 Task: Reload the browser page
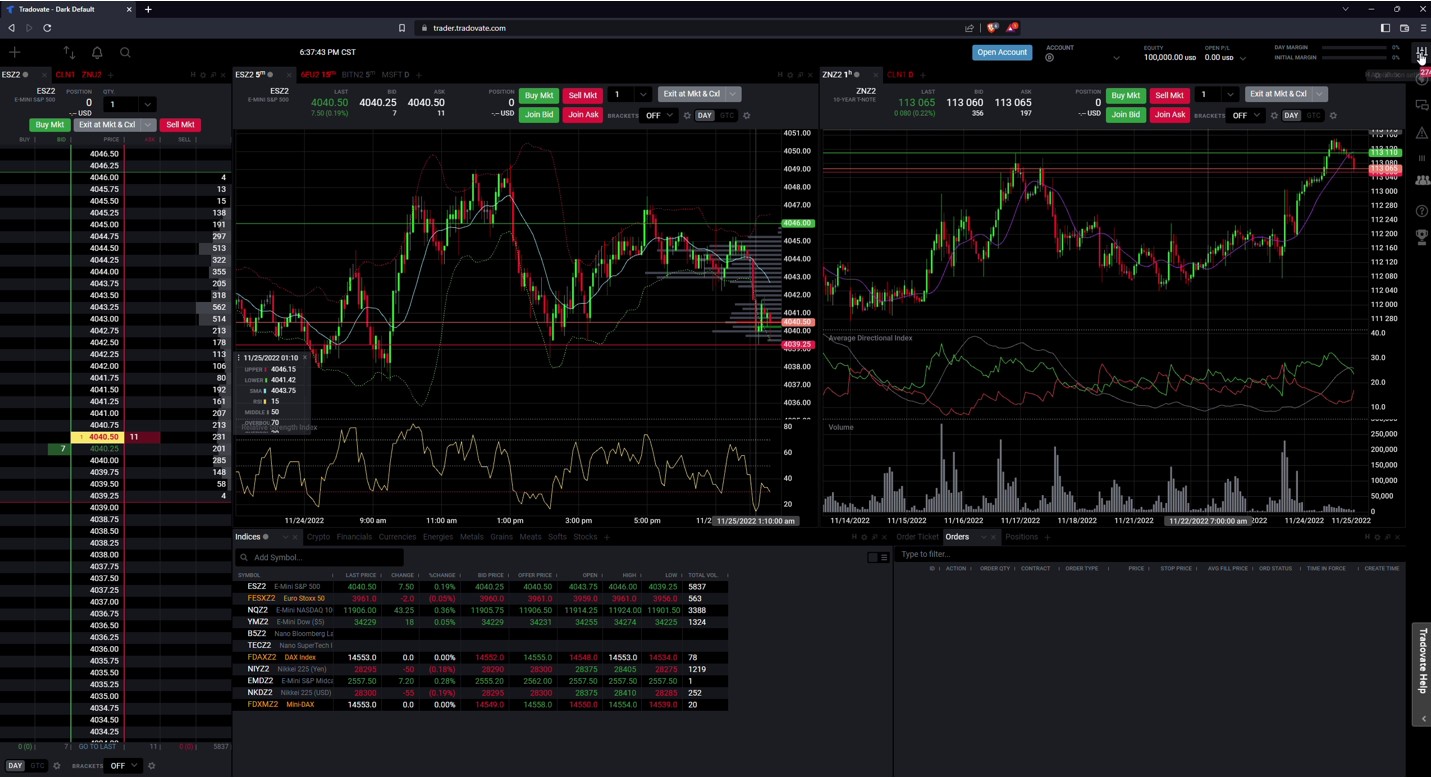coord(47,28)
